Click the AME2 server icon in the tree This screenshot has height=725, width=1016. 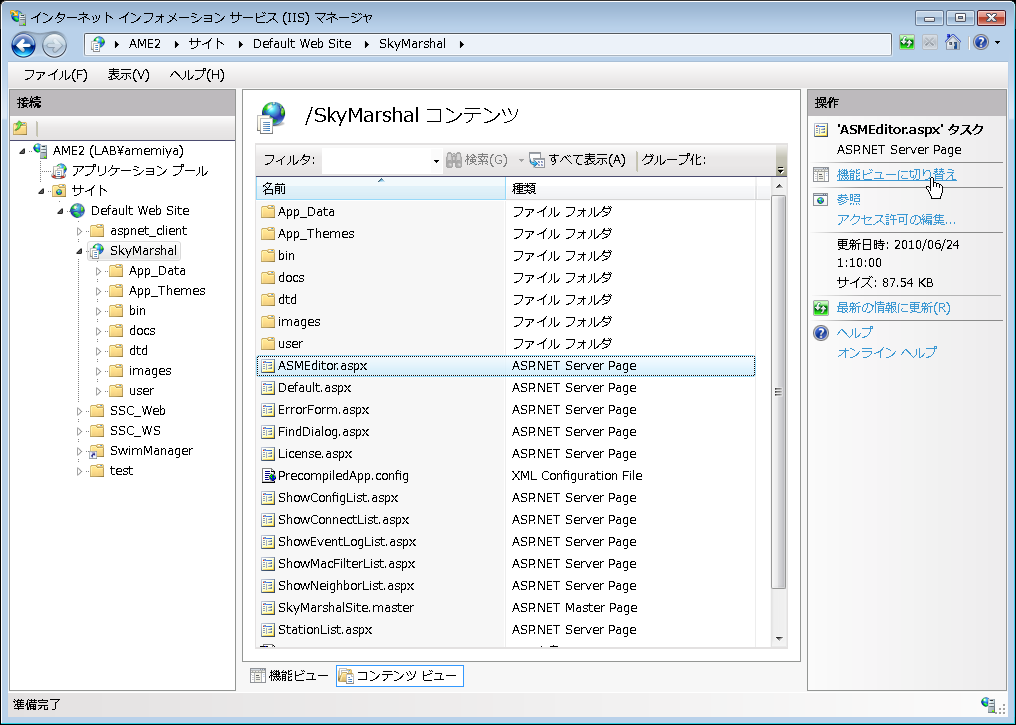[40, 150]
